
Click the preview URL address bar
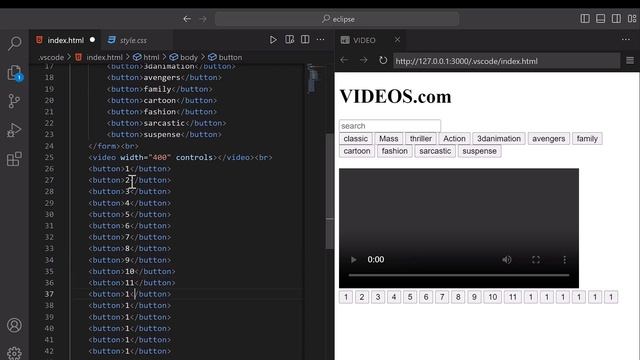pyautogui.click(x=507, y=61)
